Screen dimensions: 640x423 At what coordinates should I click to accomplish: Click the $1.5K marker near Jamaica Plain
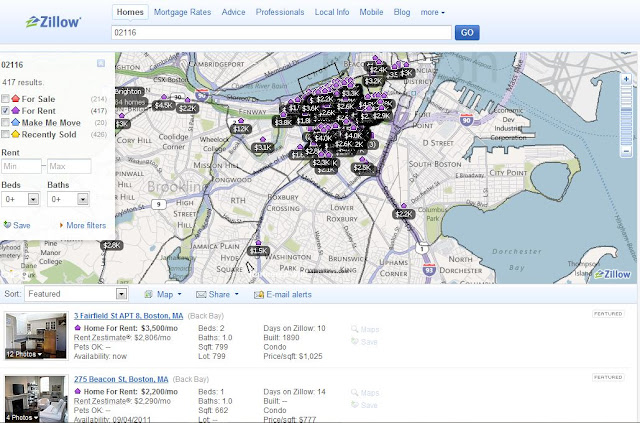(259, 251)
